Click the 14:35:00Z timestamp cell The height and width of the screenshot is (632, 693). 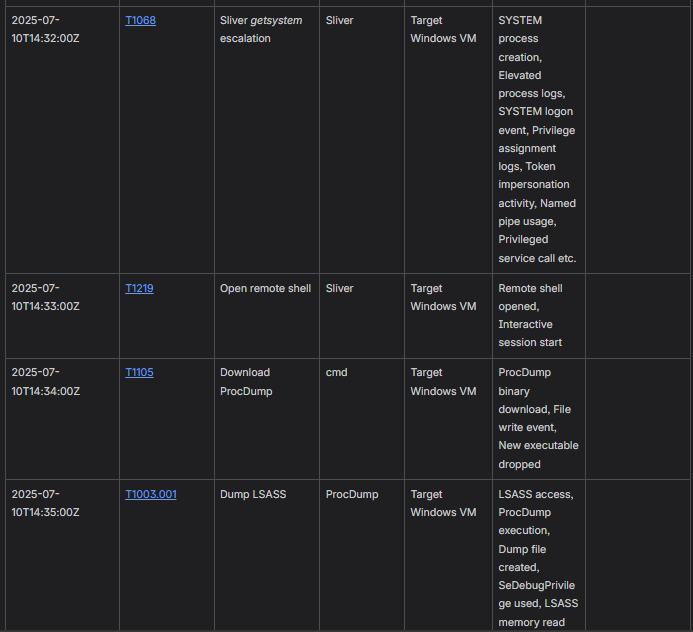coord(45,503)
